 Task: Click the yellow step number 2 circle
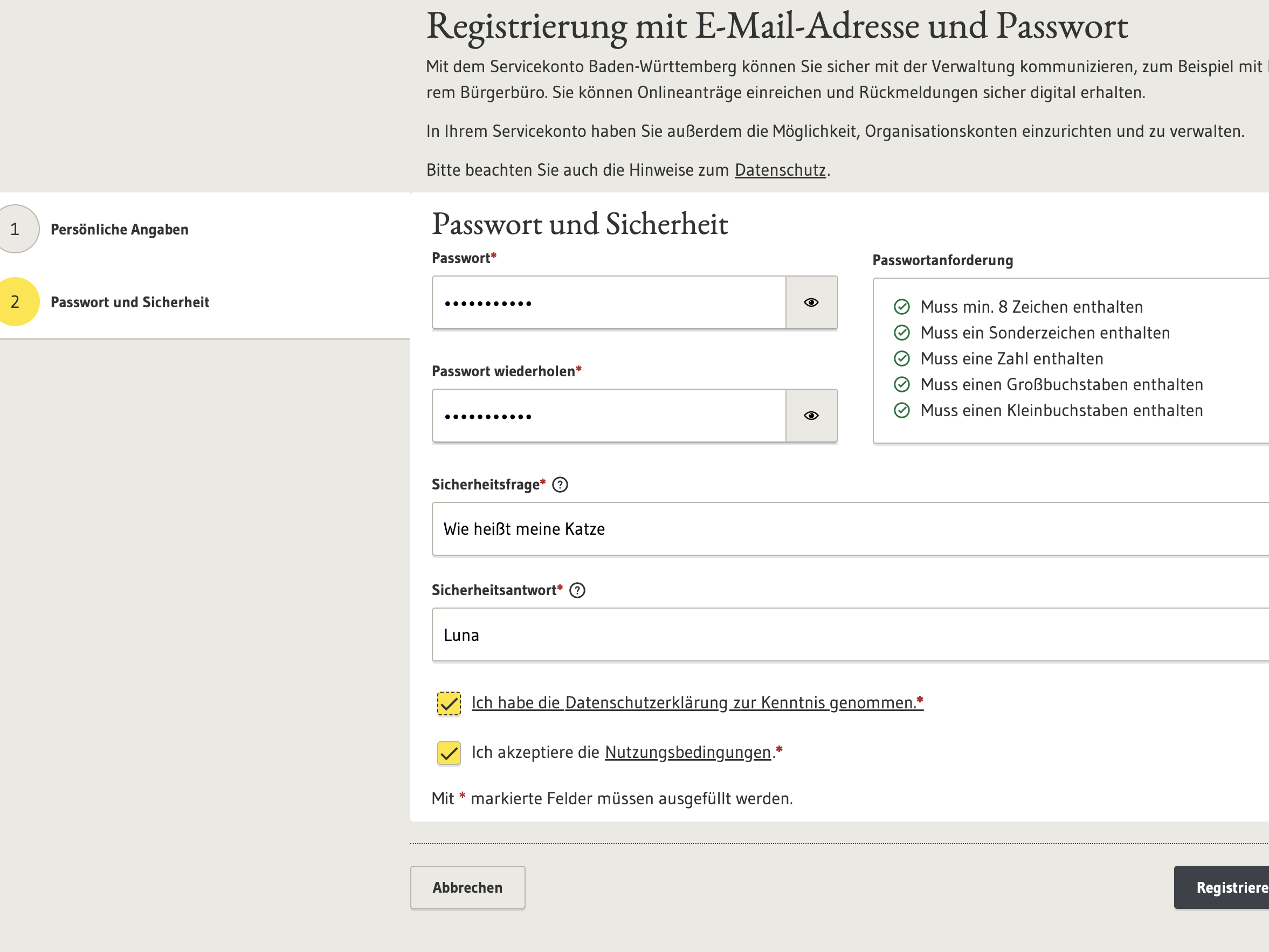16,302
